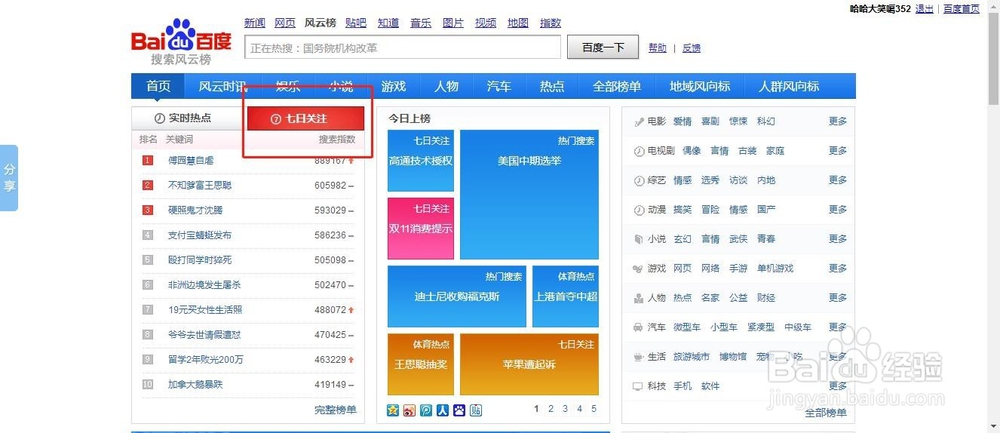This screenshot has height=433, width=1000.
Task: Open the 上港首夺中超 tile
Action: click(x=566, y=297)
